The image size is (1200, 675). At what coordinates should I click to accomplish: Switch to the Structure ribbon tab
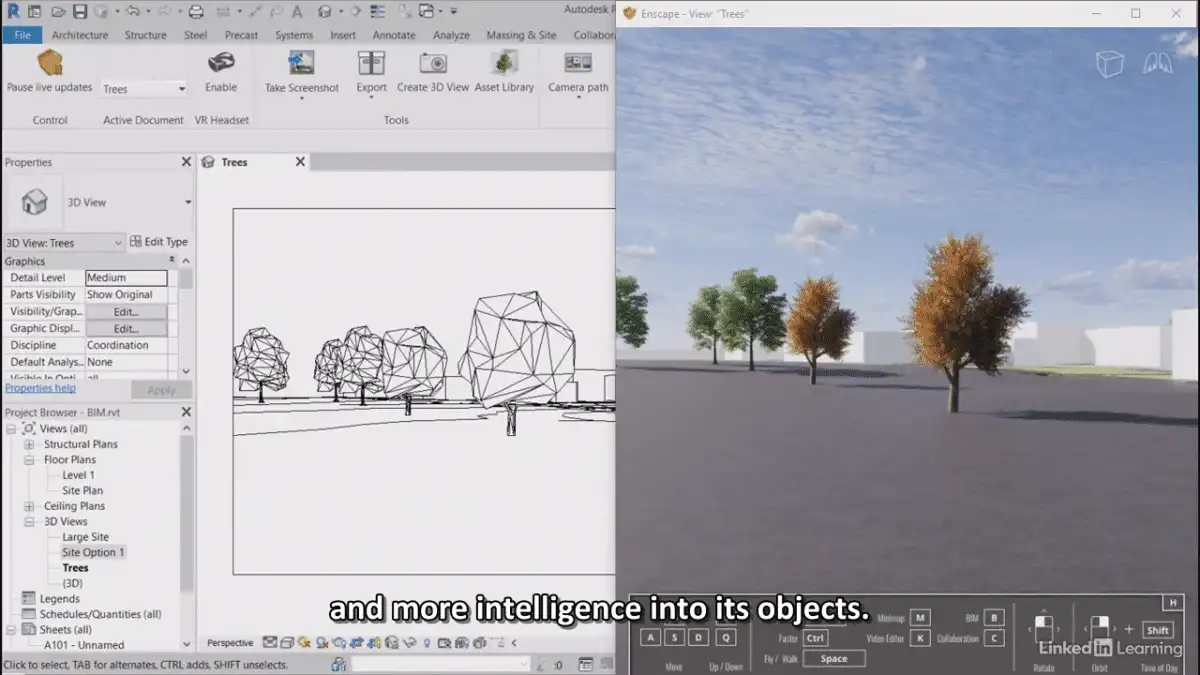(146, 35)
